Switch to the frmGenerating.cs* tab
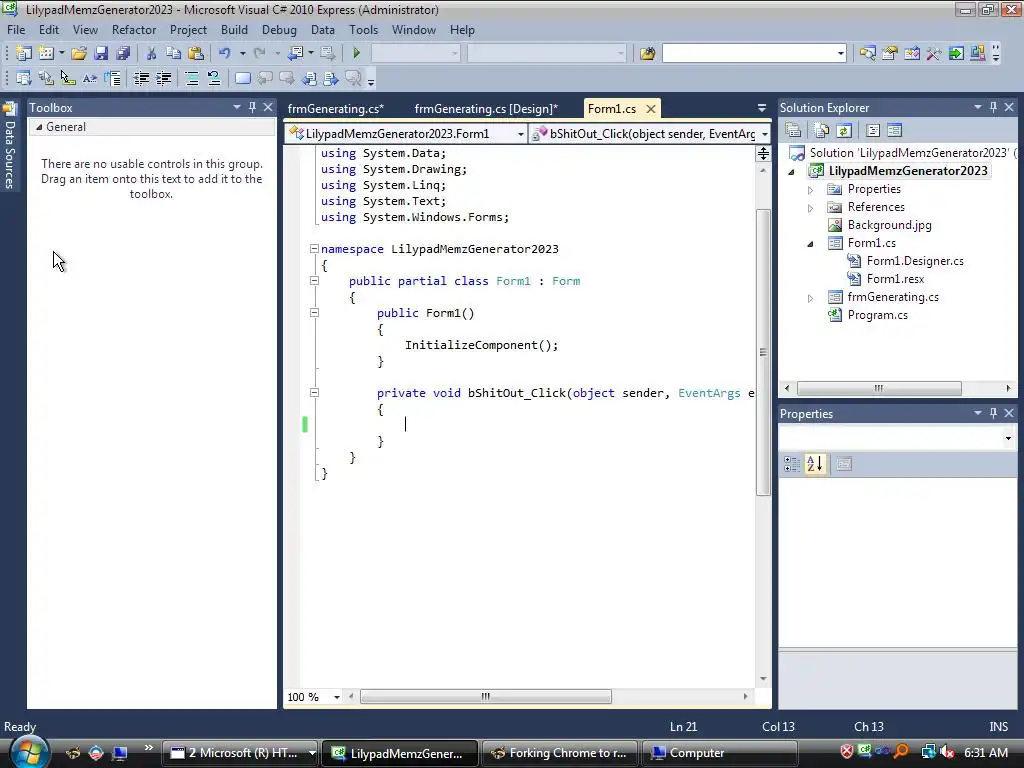 coord(336,109)
